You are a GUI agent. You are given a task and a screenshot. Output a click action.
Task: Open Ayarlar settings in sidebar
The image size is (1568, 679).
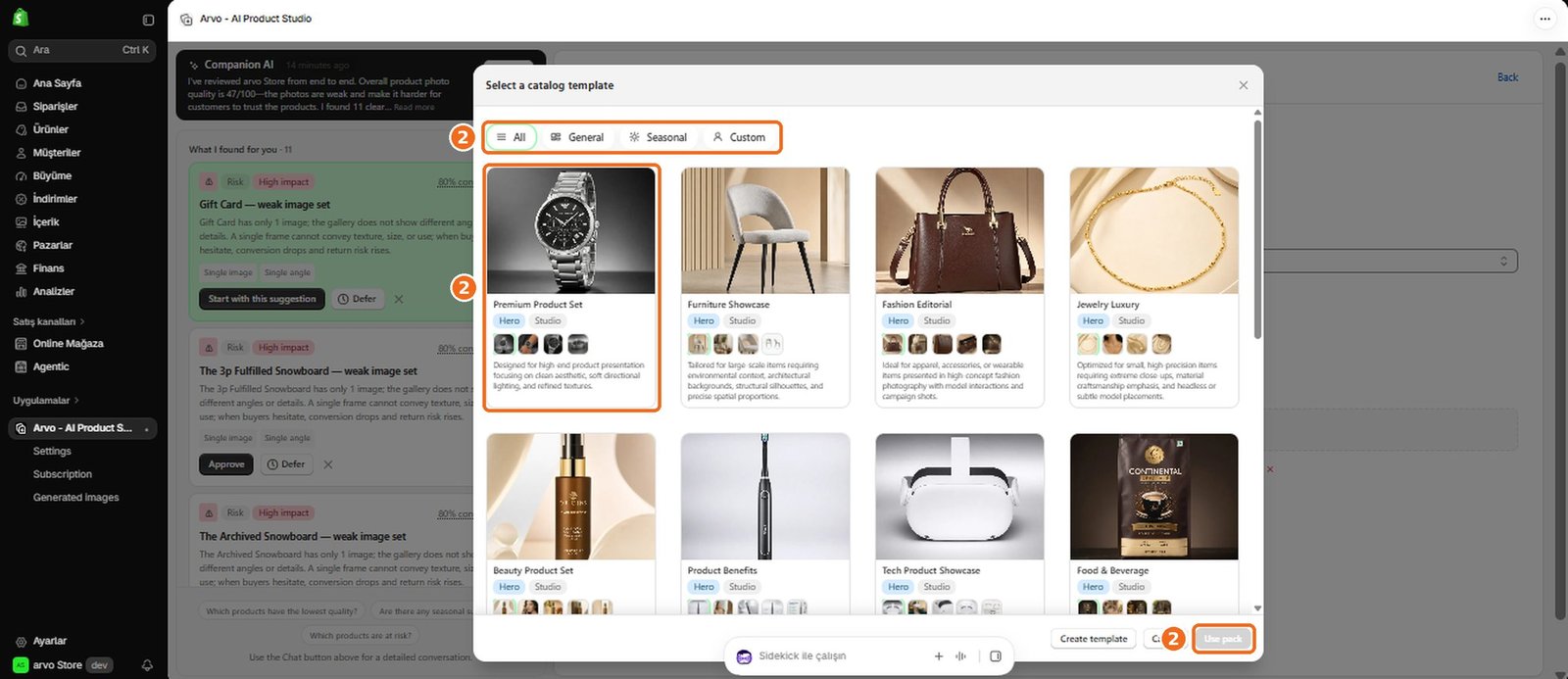49,641
